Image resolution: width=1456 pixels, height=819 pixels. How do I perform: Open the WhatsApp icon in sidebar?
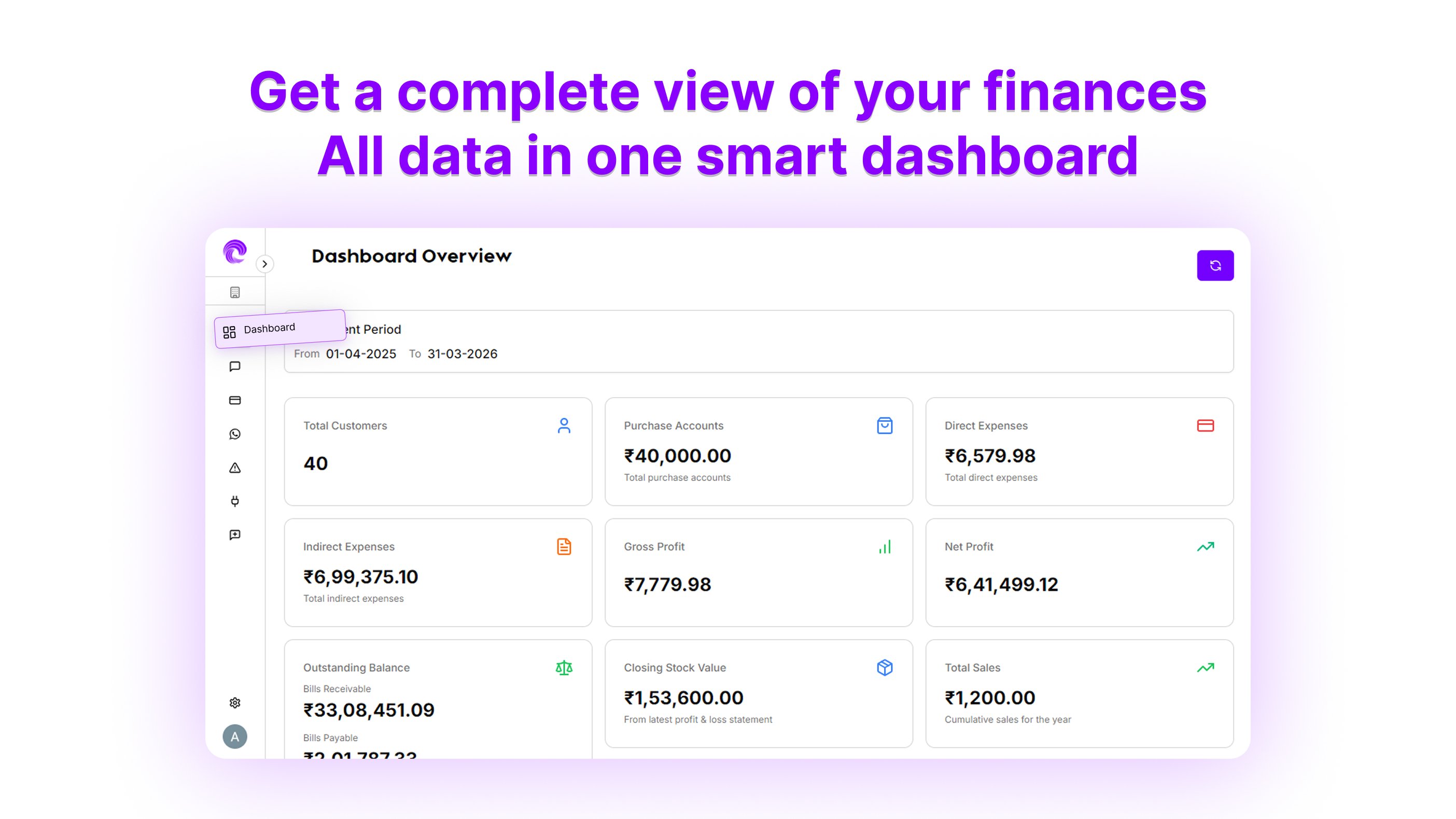(x=234, y=434)
